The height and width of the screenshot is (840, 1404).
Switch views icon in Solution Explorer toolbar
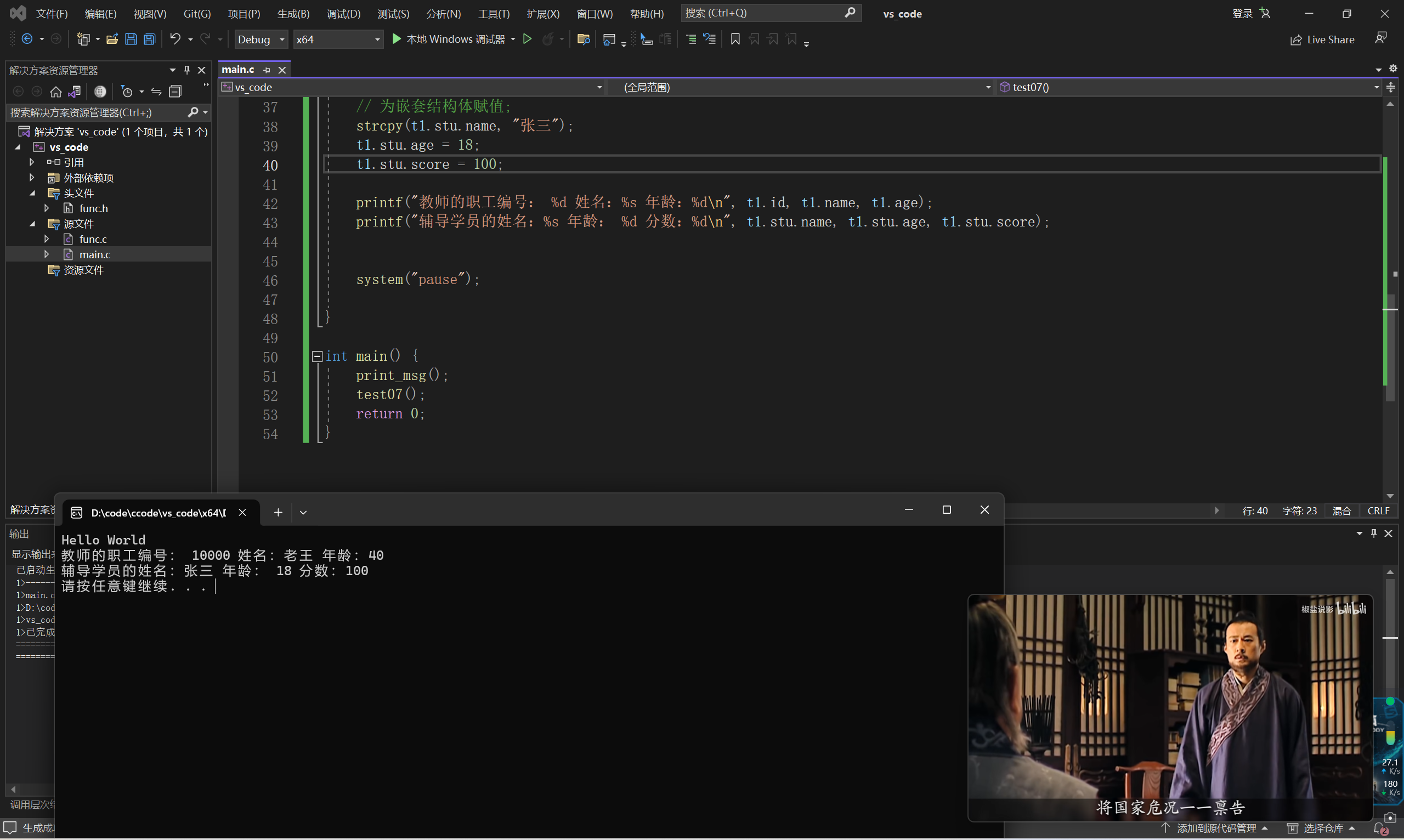[x=74, y=92]
